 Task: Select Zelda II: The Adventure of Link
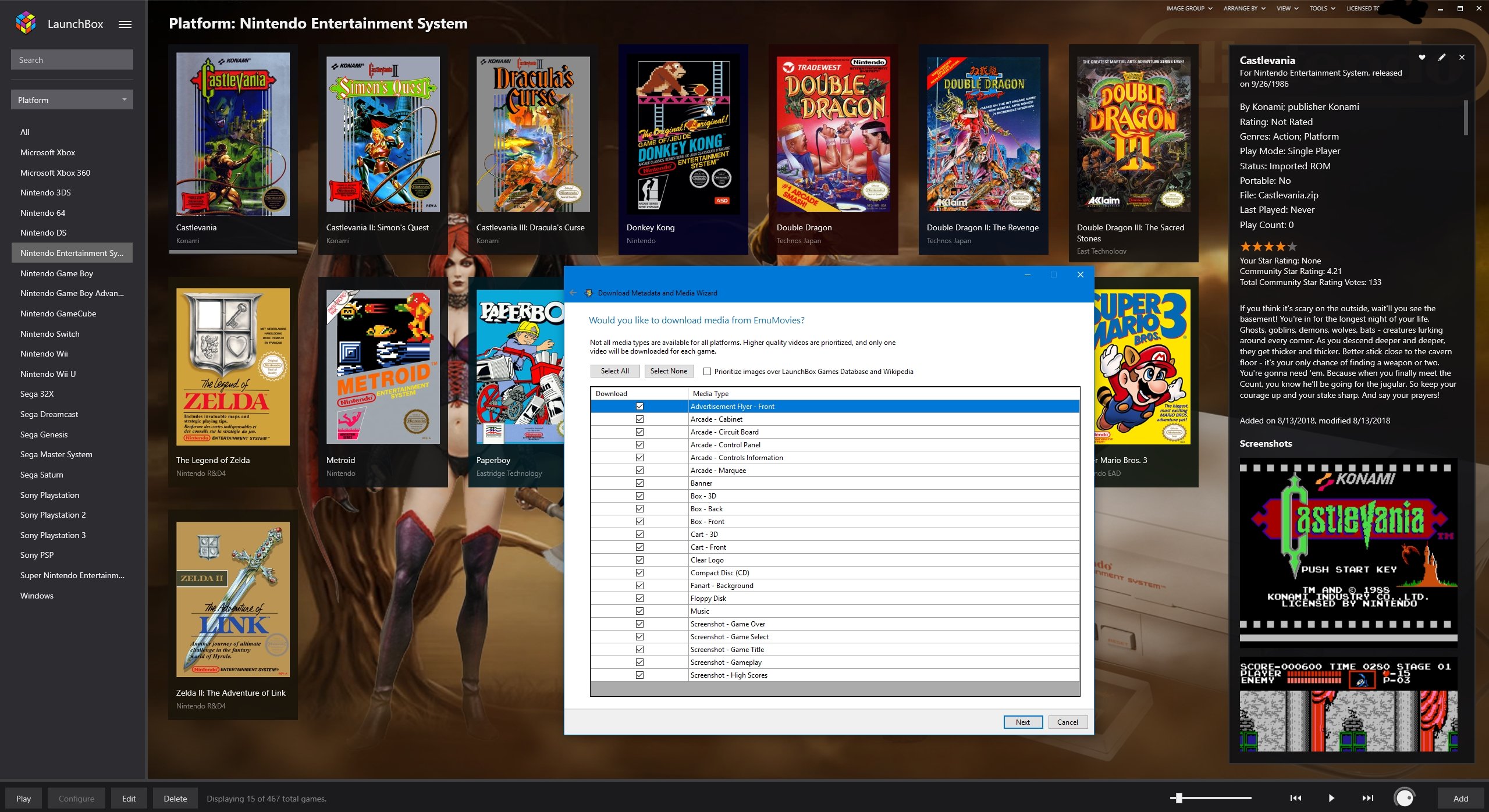(233, 599)
